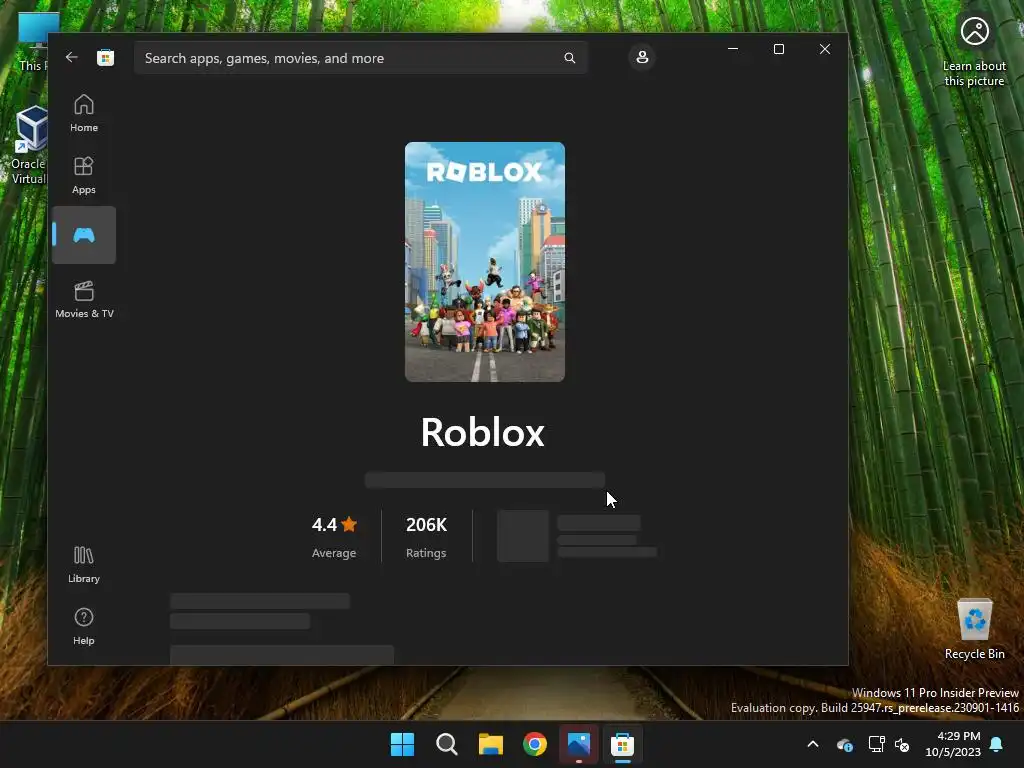
Task: Expand the hidden system tray icons chevron
Action: tap(813, 744)
